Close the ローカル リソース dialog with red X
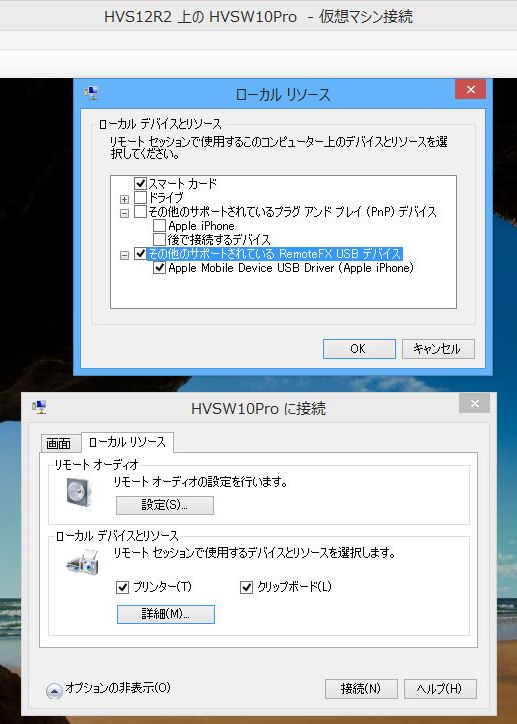 tap(470, 89)
